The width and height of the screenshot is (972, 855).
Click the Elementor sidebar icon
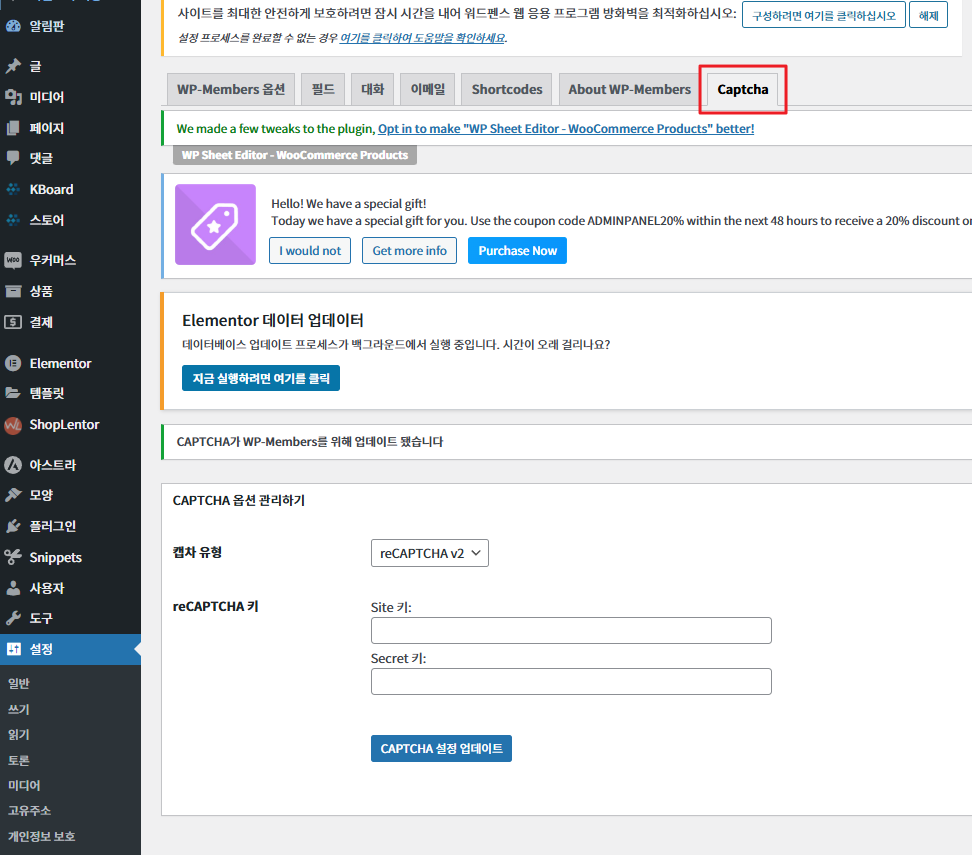point(13,363)
